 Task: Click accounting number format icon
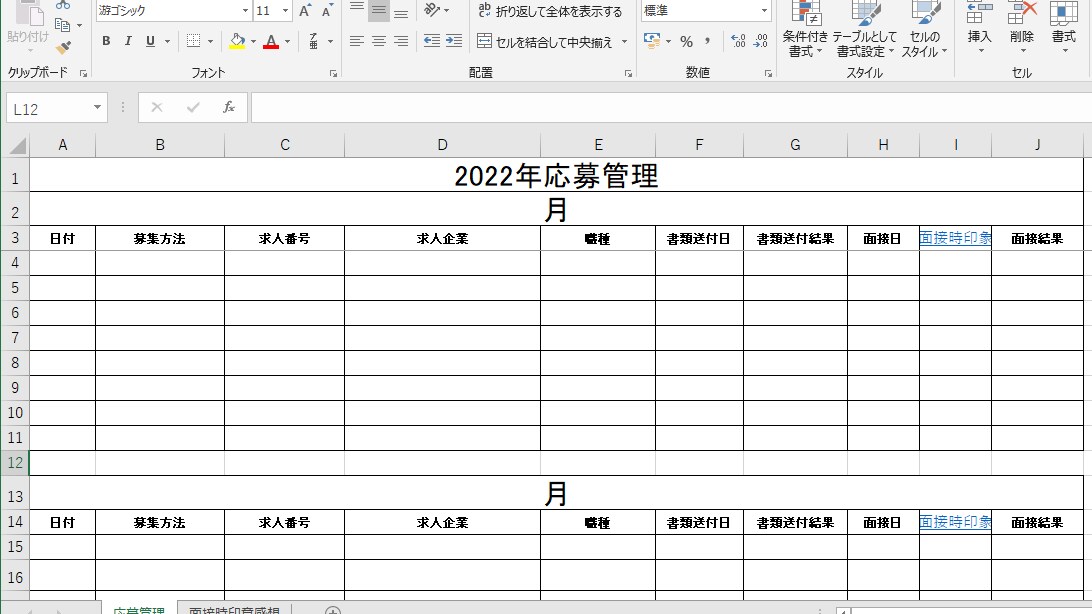tap(652, 41)
